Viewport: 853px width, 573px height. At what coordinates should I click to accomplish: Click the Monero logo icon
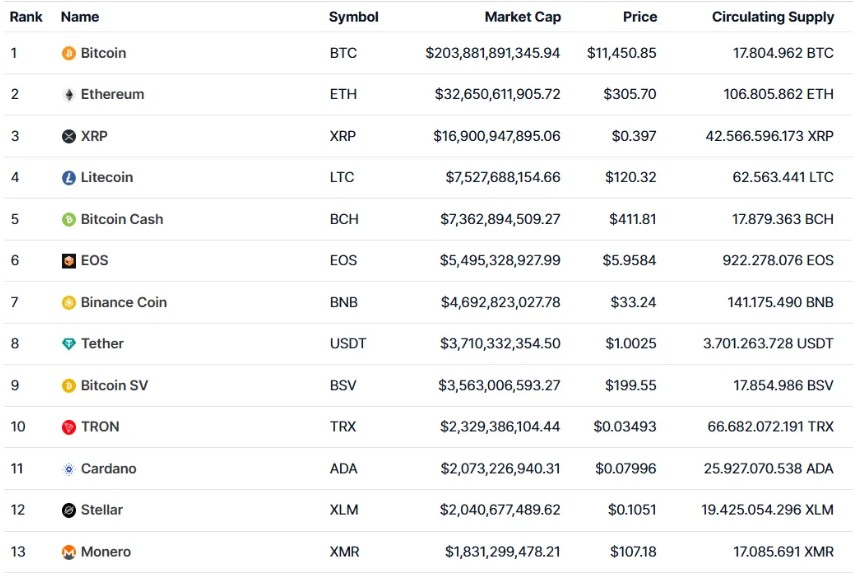69,552
